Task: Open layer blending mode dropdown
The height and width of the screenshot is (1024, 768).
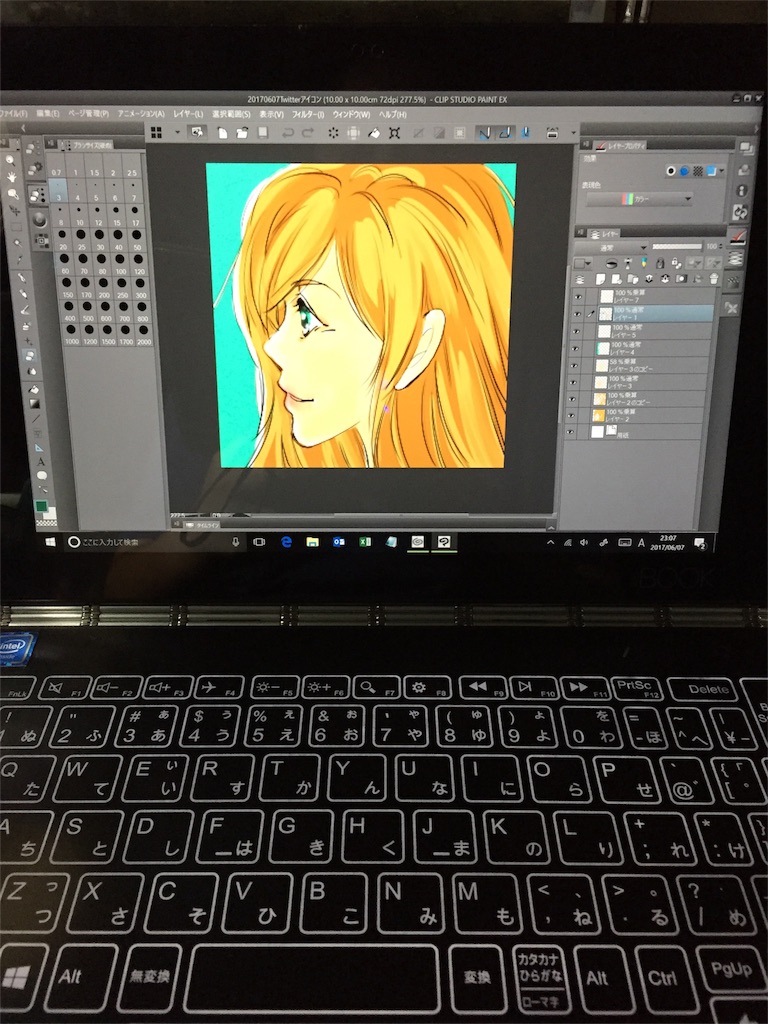Action: (611, 248)
